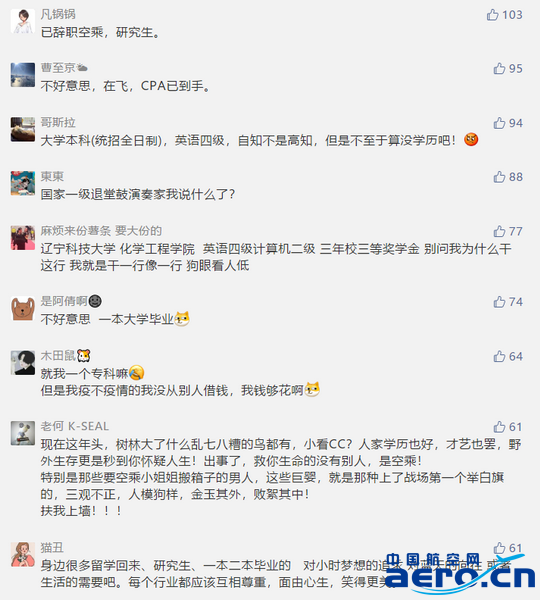Screen dimensions: 540x600
Task: Like 曹至京's CPA comment
Action: pos(499,68)
